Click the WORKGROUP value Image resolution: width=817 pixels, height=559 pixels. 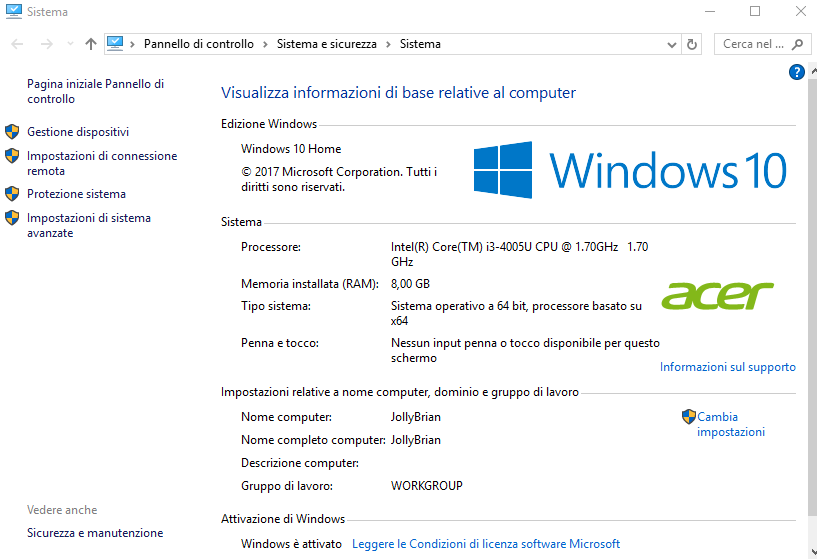point(427,486)
